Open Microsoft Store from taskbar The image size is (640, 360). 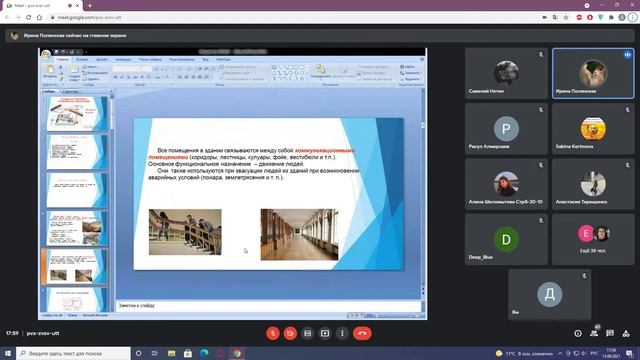tap(188, 353)
